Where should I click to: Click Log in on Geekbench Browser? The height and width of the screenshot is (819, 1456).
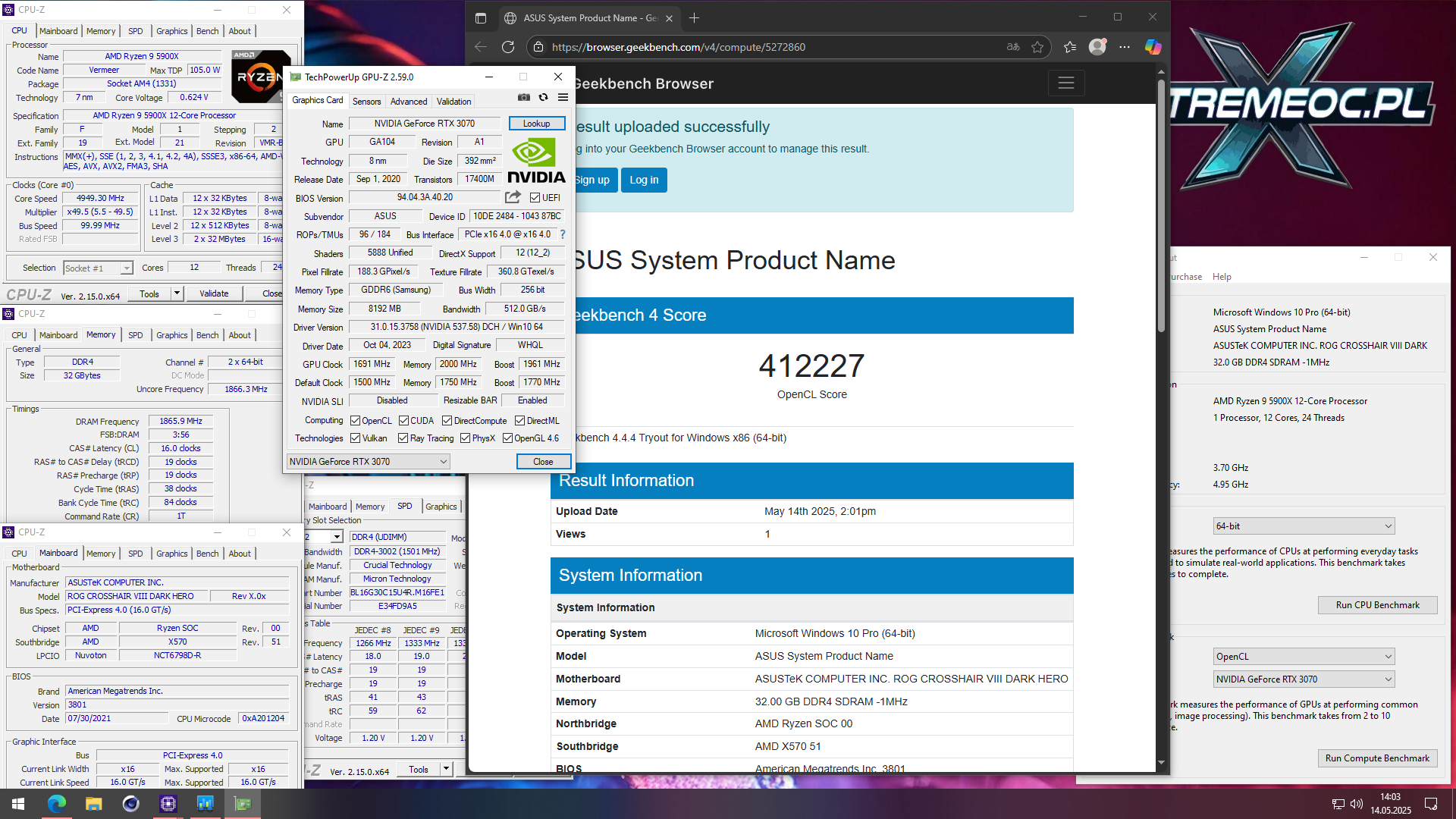(644, 180)
